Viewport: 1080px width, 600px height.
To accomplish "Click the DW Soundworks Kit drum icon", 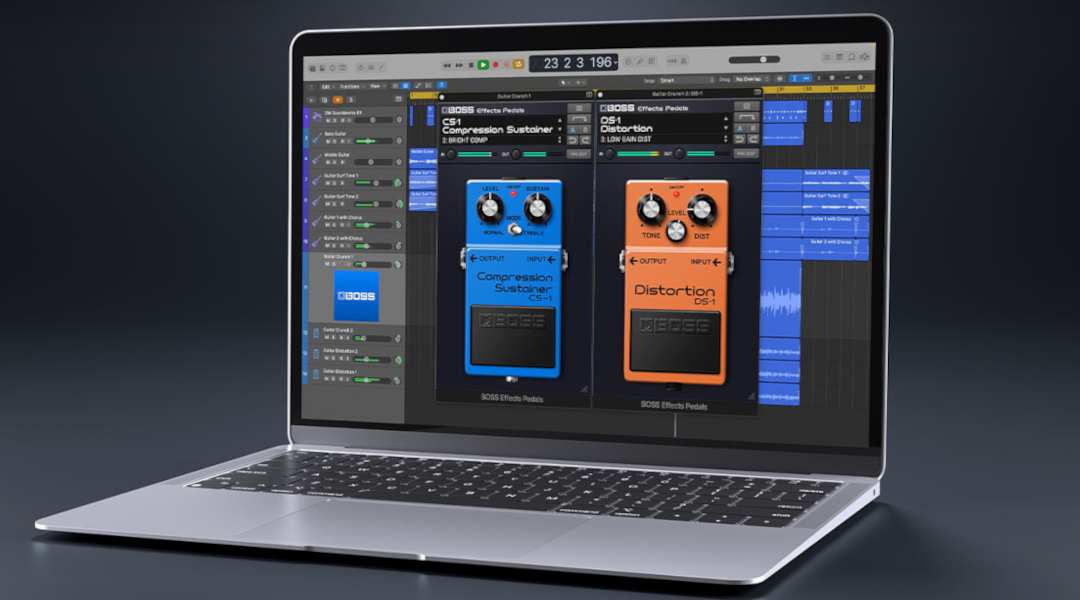I will pyautogui.click(x=317, y=117).
